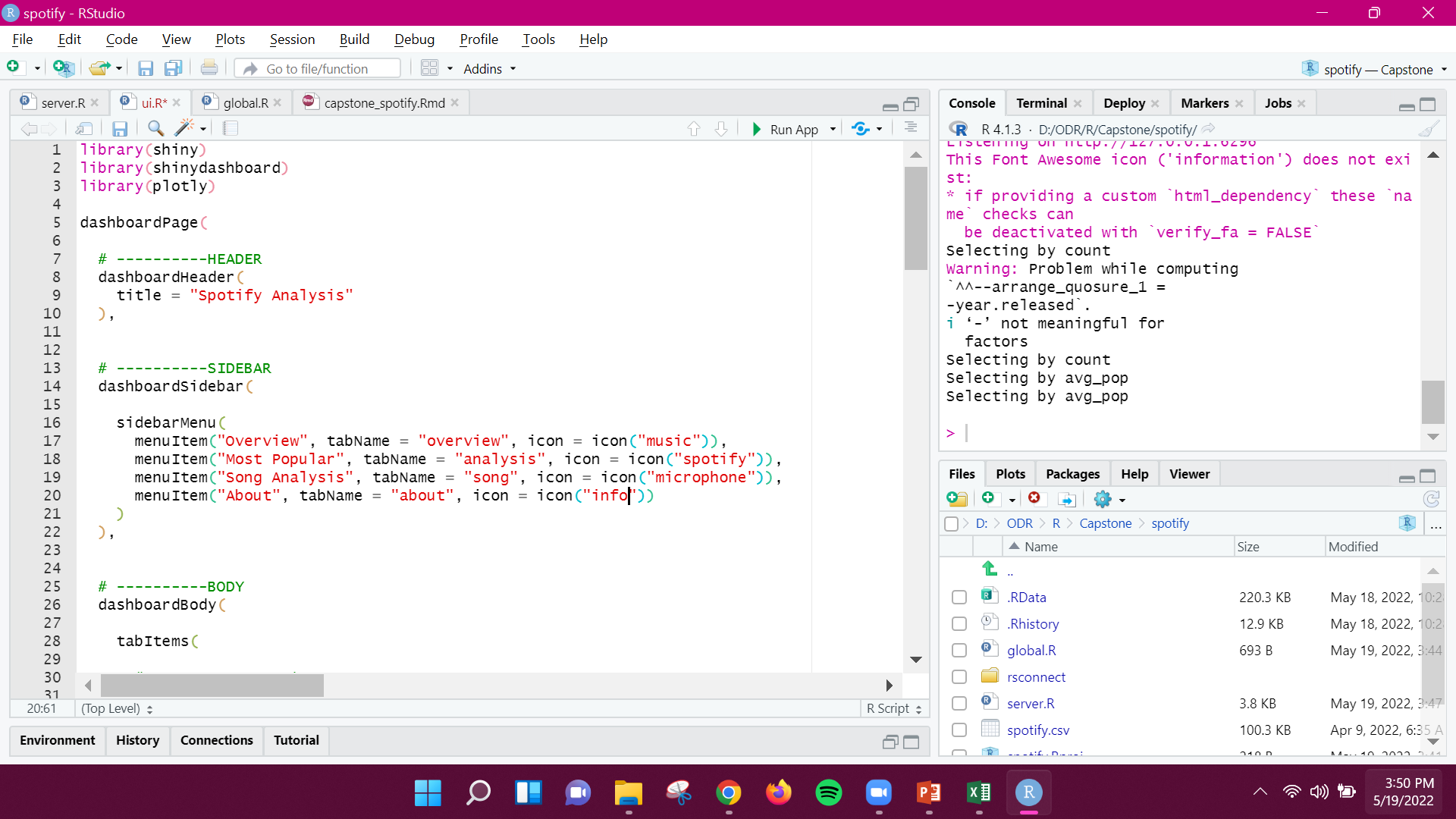
Task: Clear the console with the broom icon
Action: pos(1429,129)
